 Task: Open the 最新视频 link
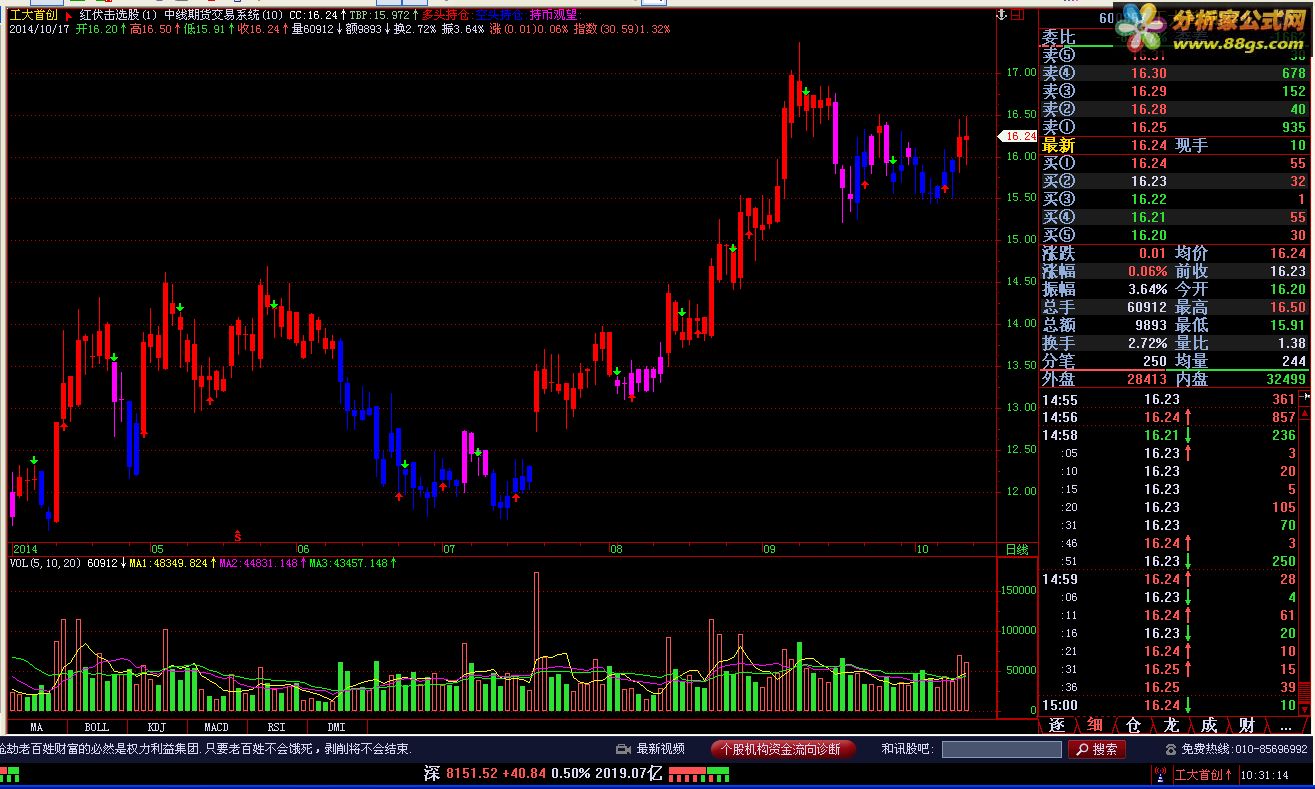[x=661, y=748]
